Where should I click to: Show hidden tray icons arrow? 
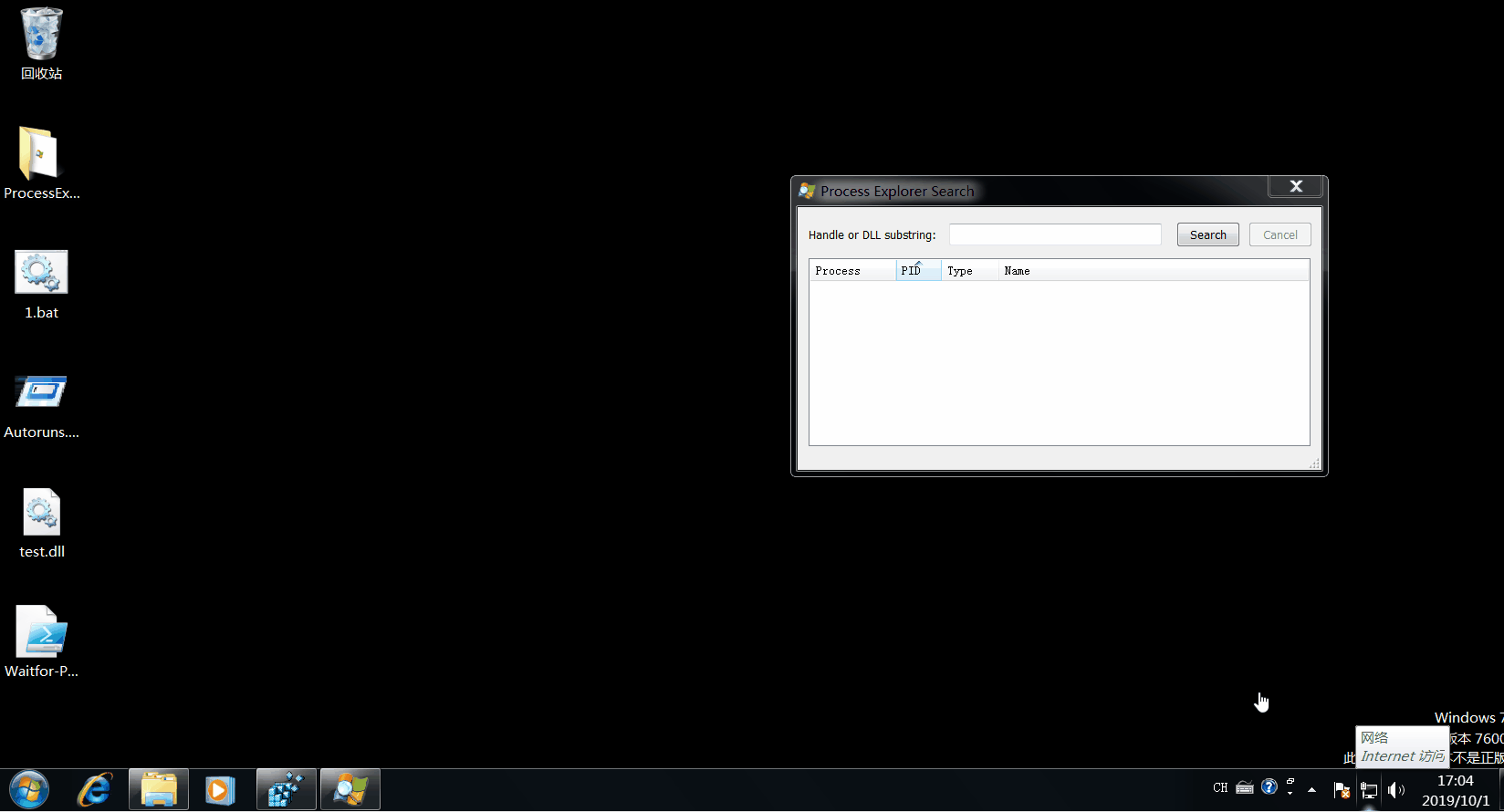(x=1311, y=789)
